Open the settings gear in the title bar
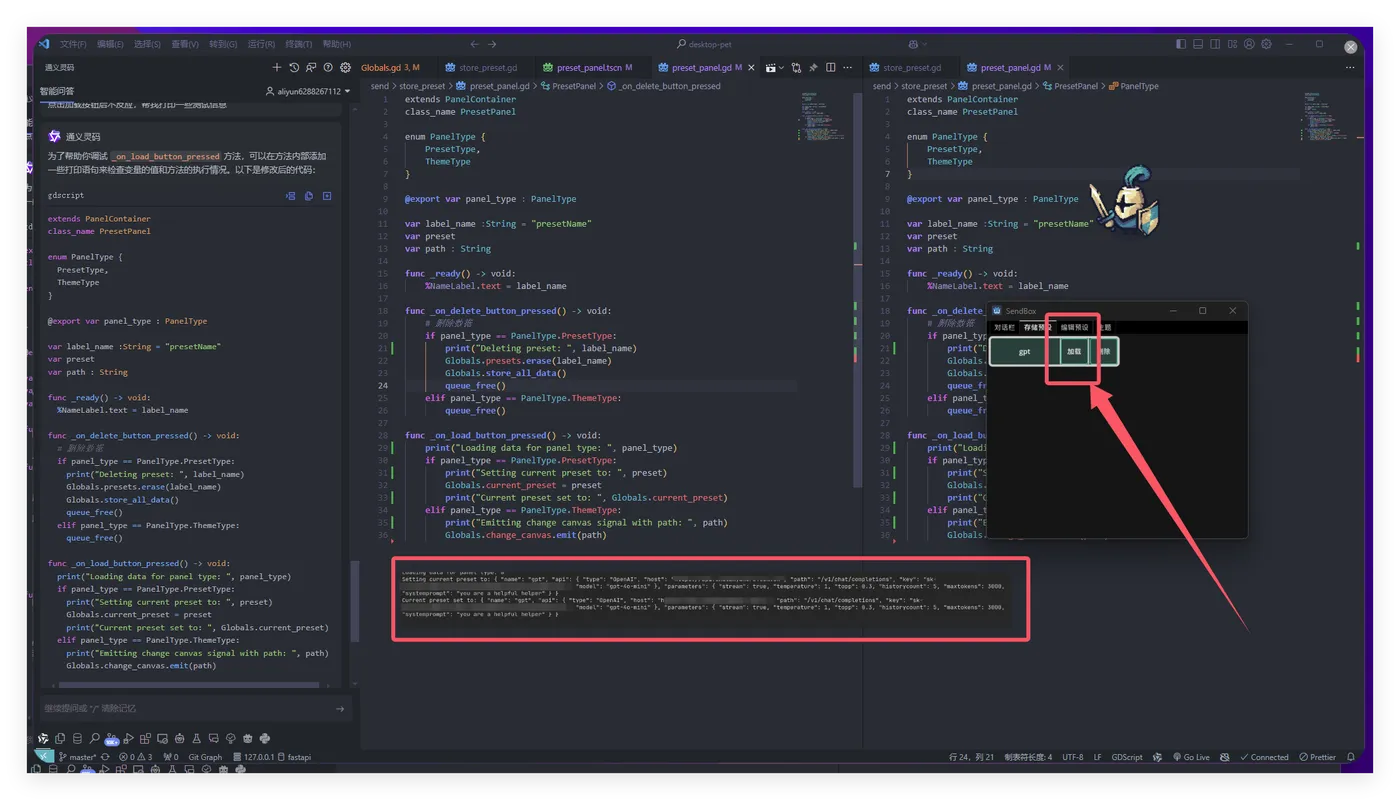1400x800 pixels. 1266,44
